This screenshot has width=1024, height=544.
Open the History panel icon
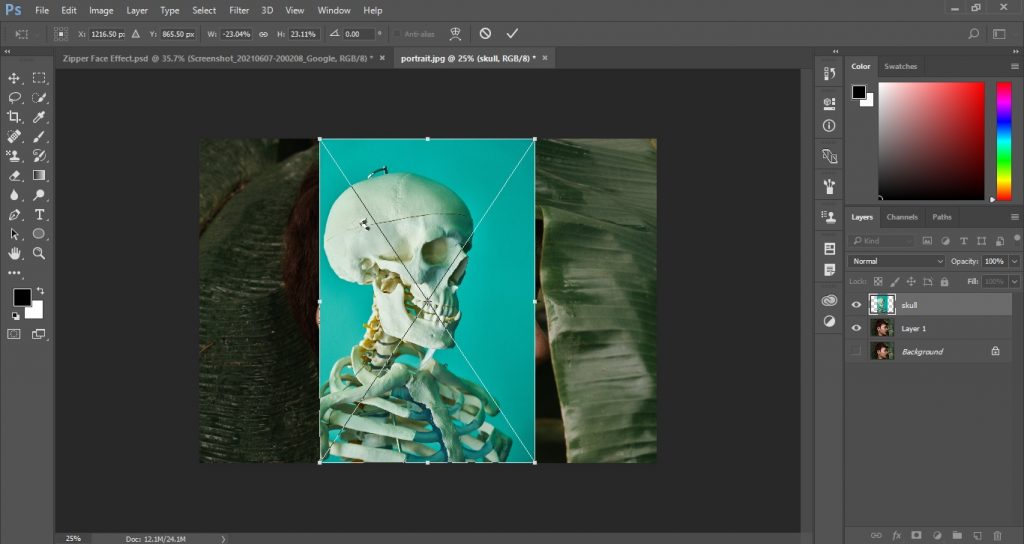pos(829,74)
